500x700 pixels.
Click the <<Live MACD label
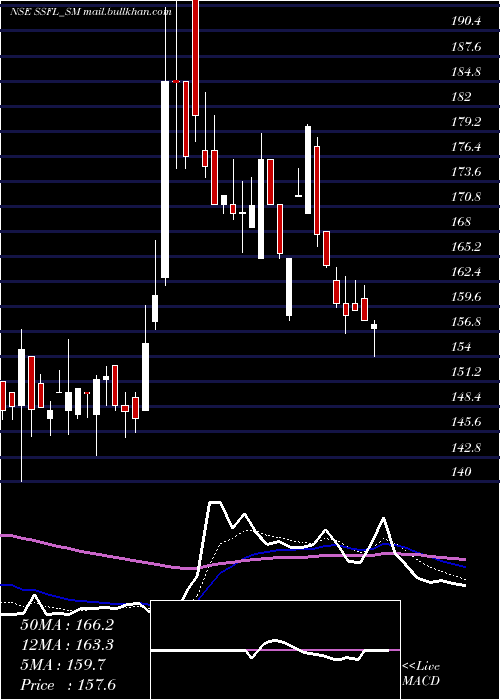[421, 674]
